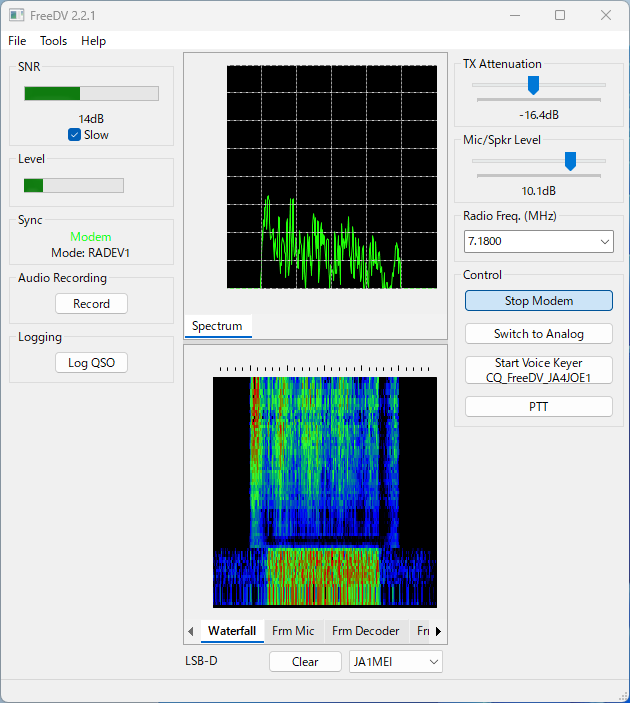Uncheck the Slow SNR checkbox
The height and width of the screenshot is (703, 630).
74,135
